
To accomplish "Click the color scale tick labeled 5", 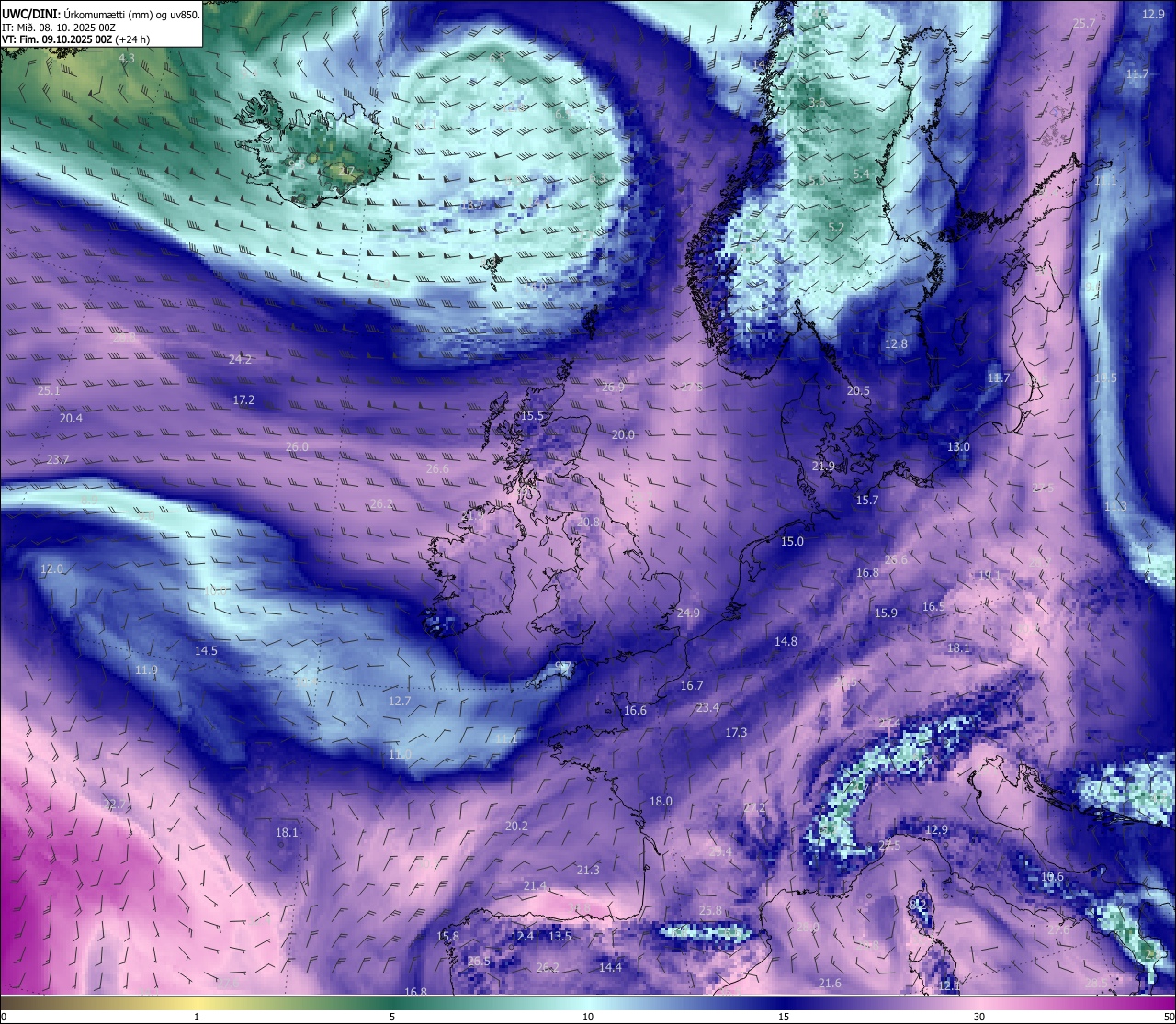I will click(392, 1017).
